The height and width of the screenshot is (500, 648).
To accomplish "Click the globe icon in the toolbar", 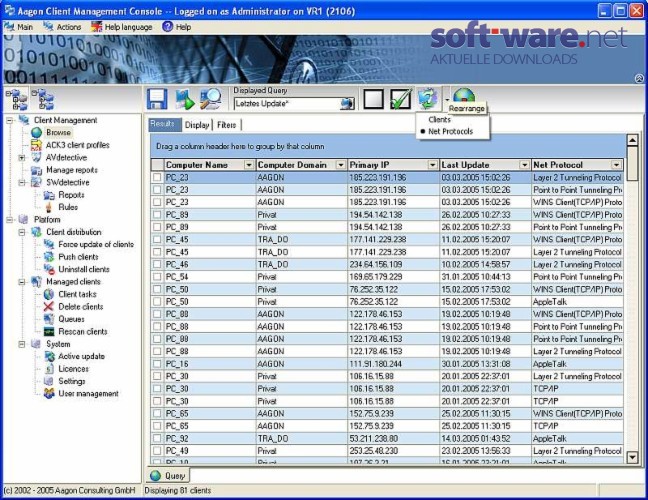I will [x=465, y=96].
